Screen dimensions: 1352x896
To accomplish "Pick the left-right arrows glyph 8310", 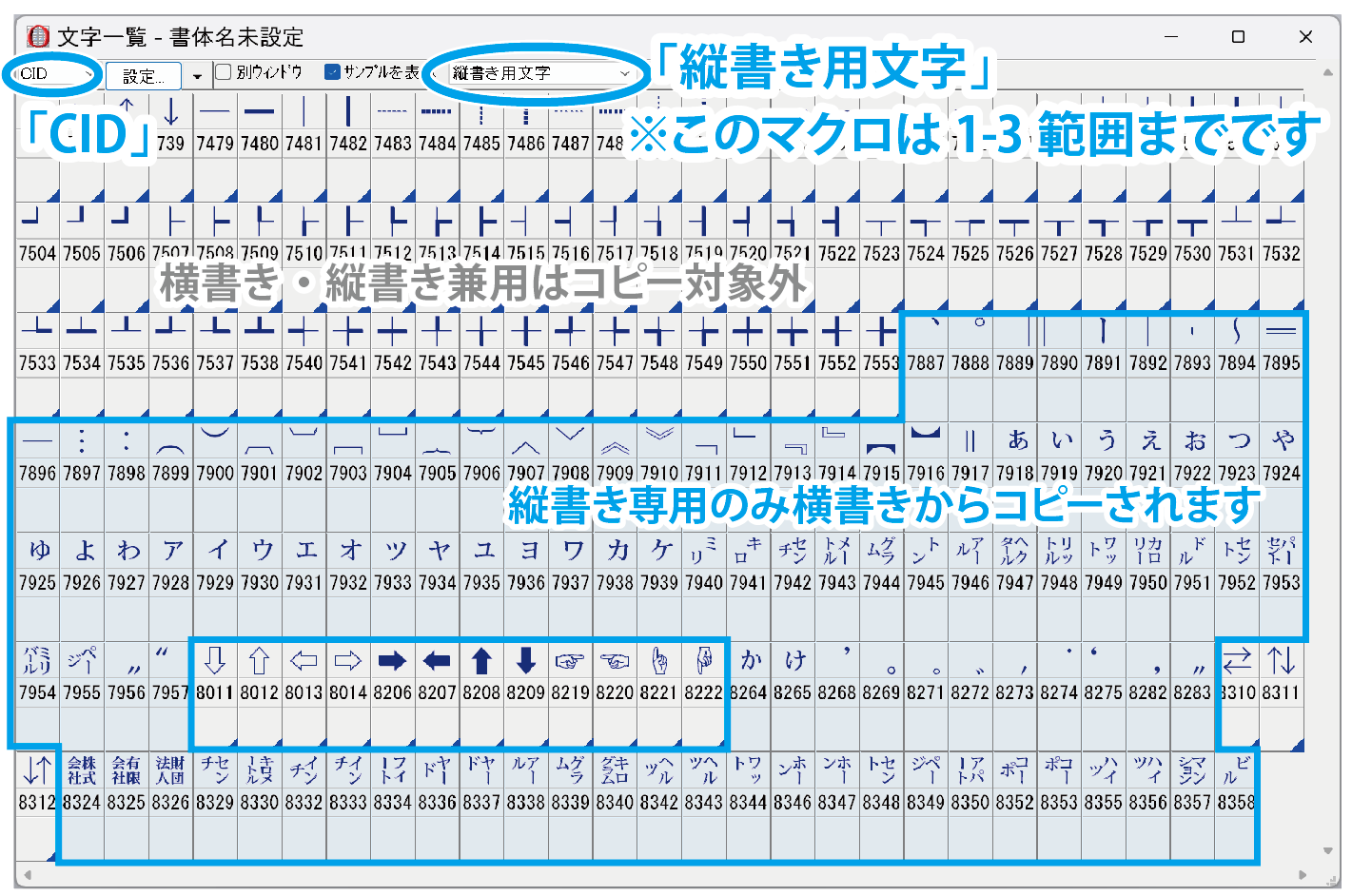I will click(x=1237, y=661).
